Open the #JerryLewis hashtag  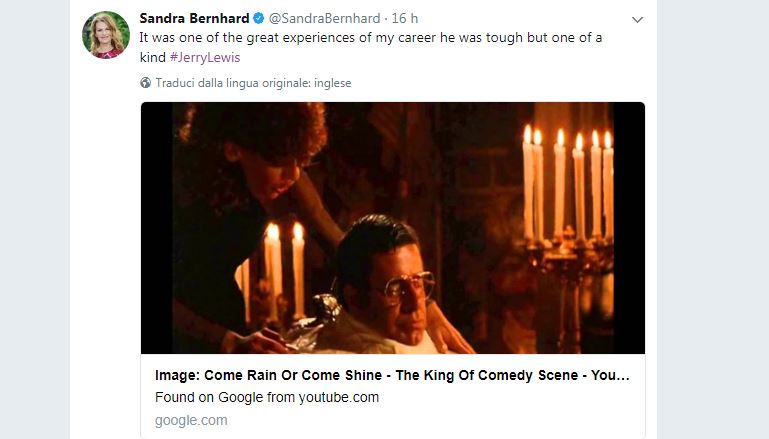[205, 57]
